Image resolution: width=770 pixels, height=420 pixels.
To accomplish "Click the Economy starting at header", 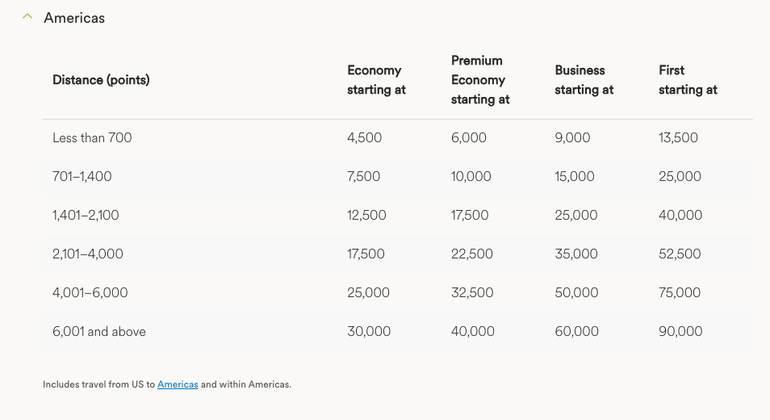I will click(x=376, y=80).
